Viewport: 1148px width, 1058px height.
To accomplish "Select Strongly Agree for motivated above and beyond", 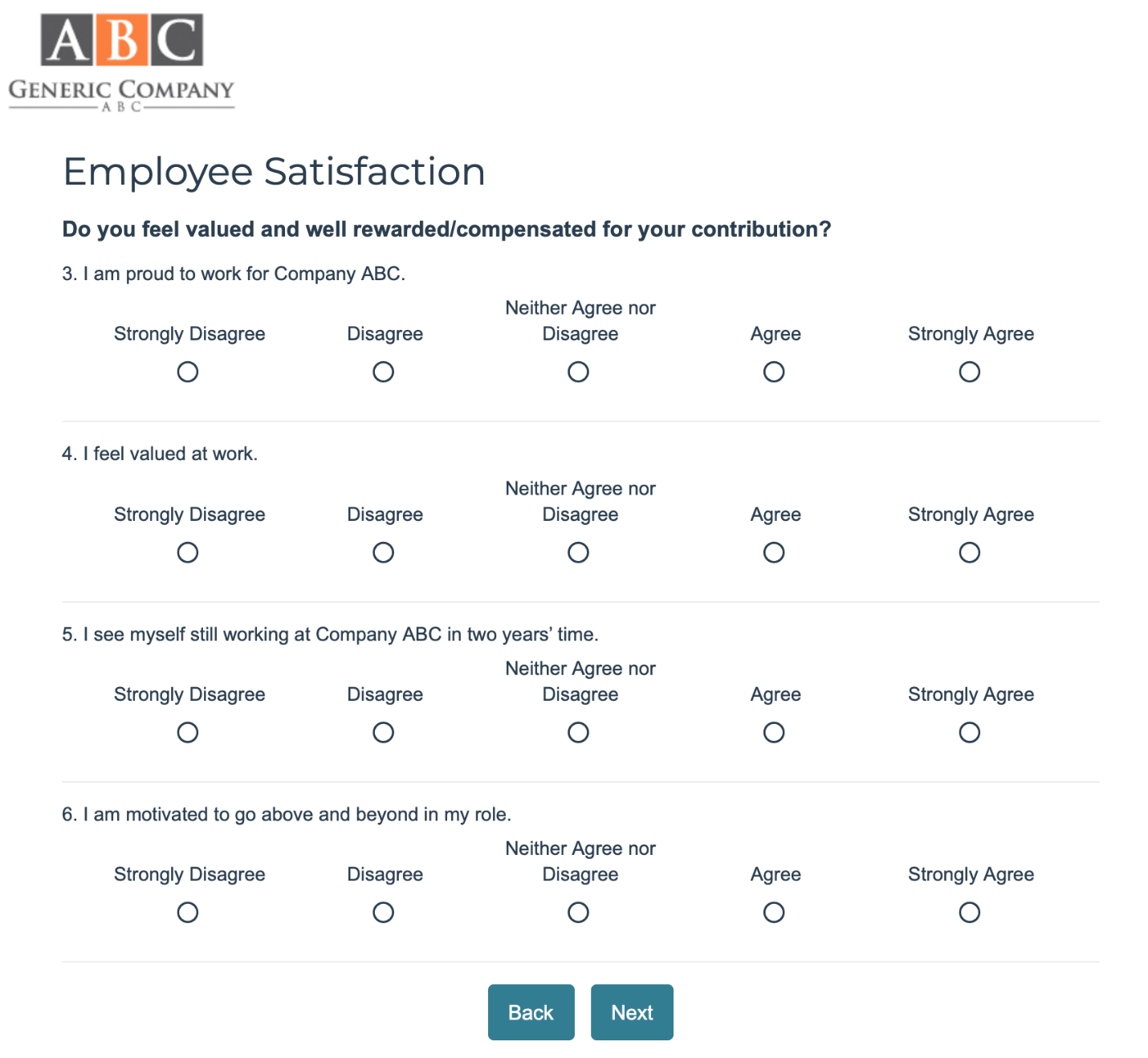I will pos(969,912).
